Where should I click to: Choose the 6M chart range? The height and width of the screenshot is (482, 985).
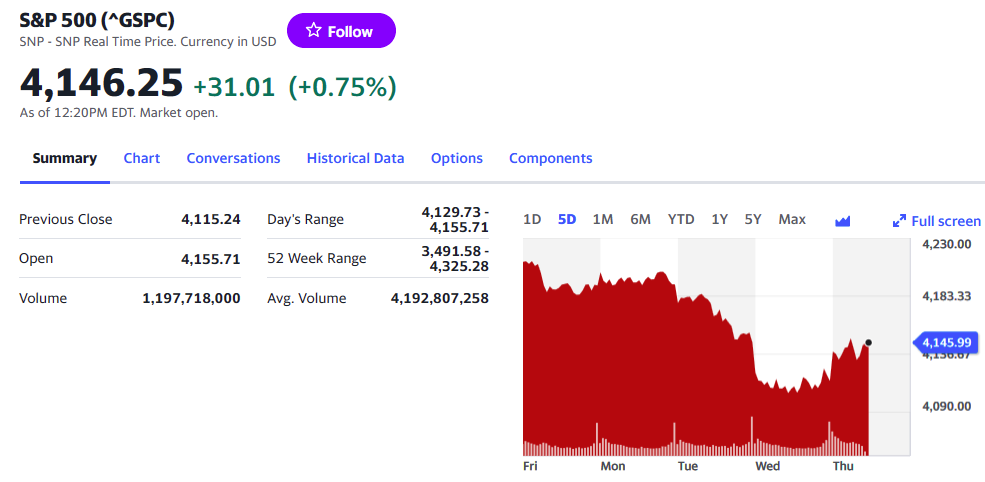click(640, 219)
